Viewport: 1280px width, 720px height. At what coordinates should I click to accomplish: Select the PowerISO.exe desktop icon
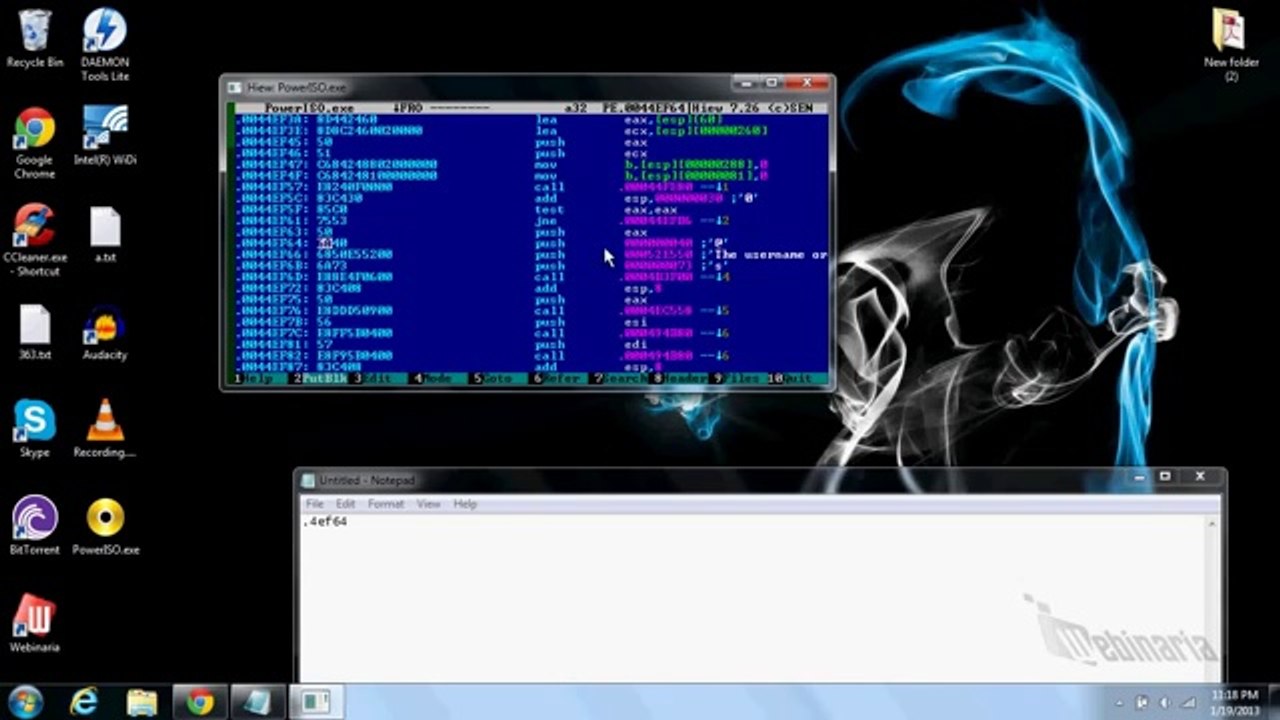point(105,527)
